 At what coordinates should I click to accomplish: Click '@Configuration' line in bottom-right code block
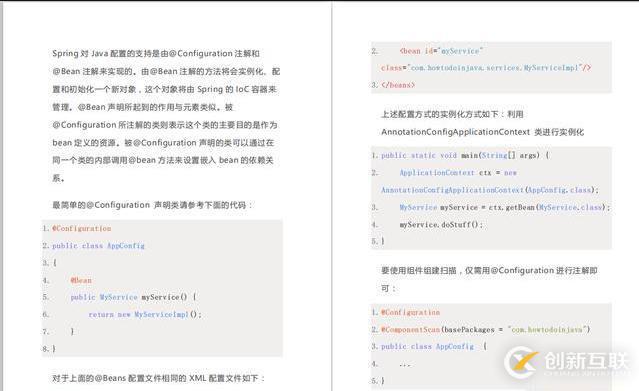410,312
